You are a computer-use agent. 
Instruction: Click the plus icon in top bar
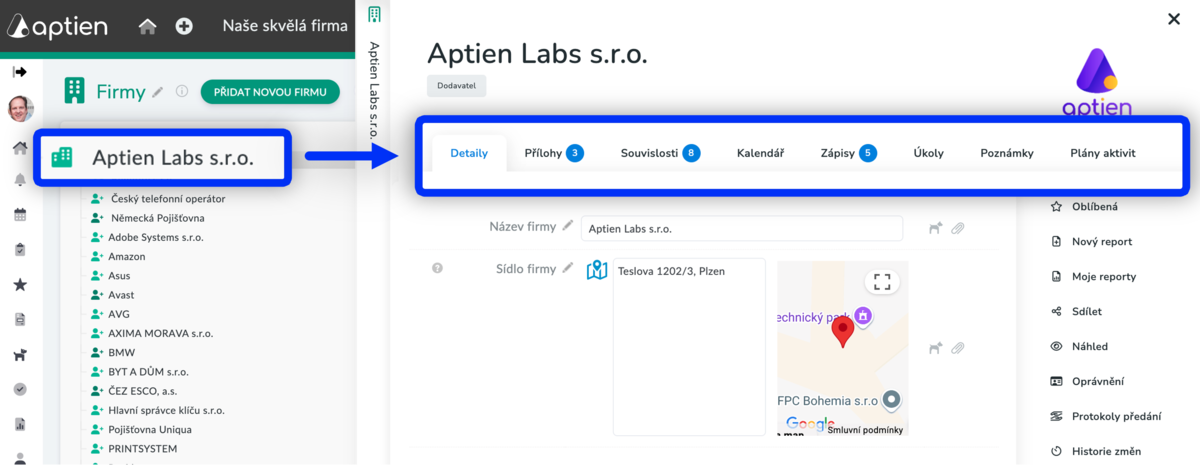pyautogui.click(x=184, y=27)
